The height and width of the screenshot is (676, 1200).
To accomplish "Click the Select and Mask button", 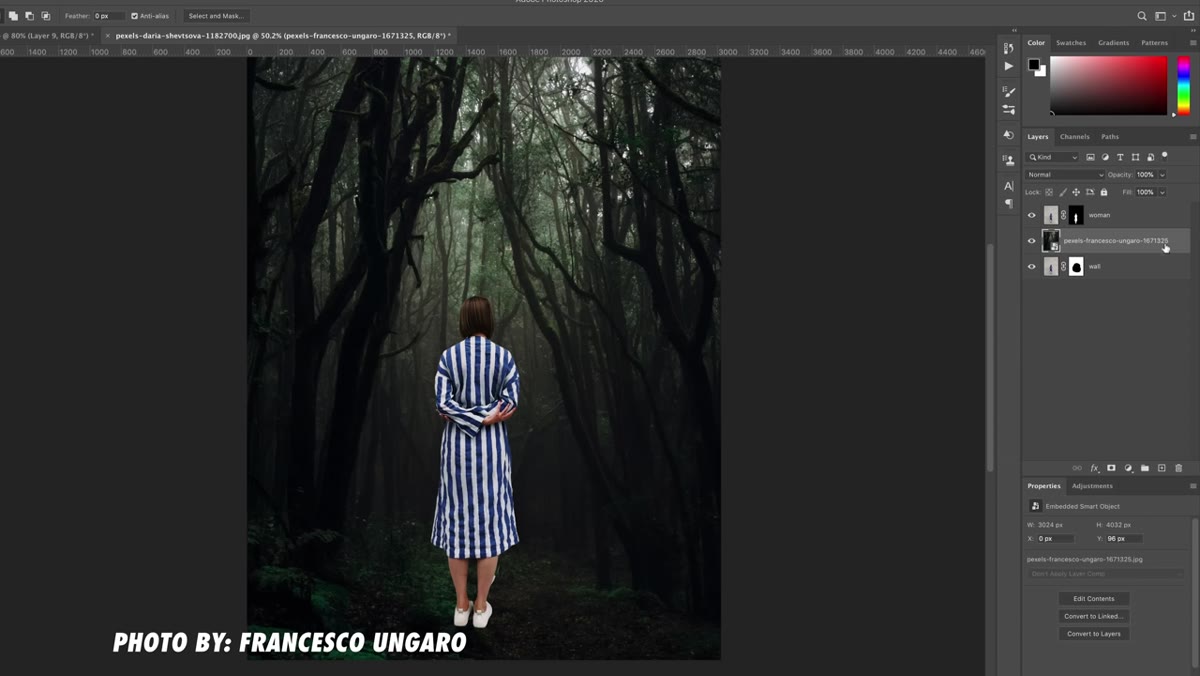I will tap(216, 16).
